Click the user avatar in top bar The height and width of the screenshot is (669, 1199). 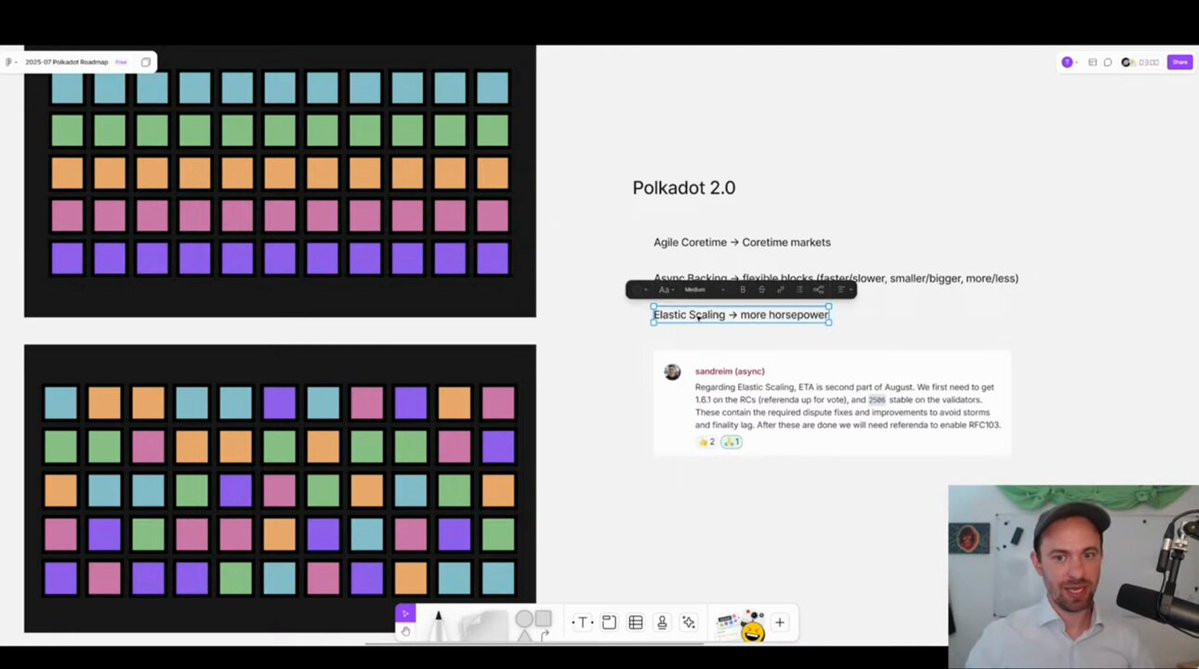pyautogui.click(x=1067, y=62)
